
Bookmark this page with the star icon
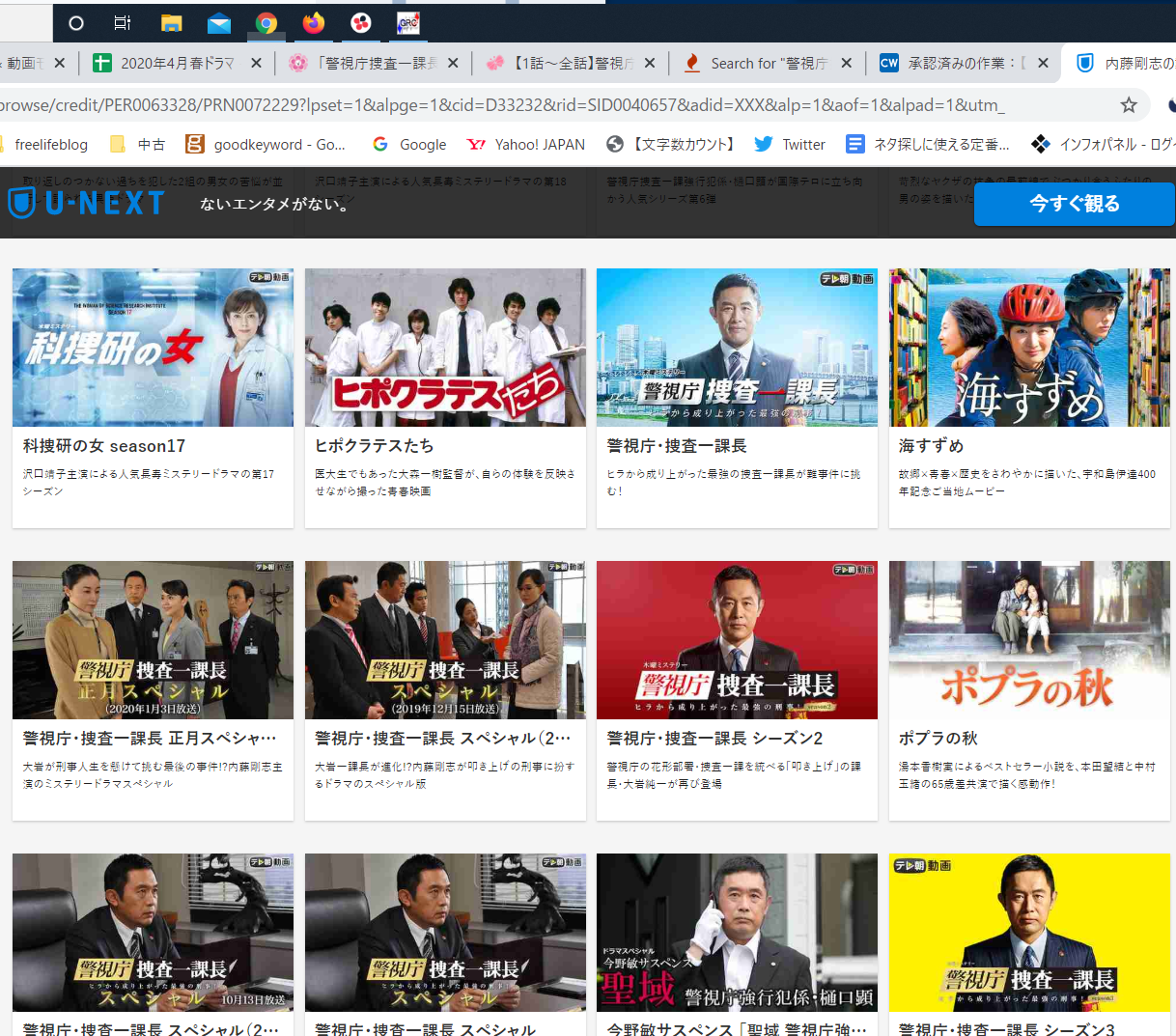click(x=1129, y=104)
